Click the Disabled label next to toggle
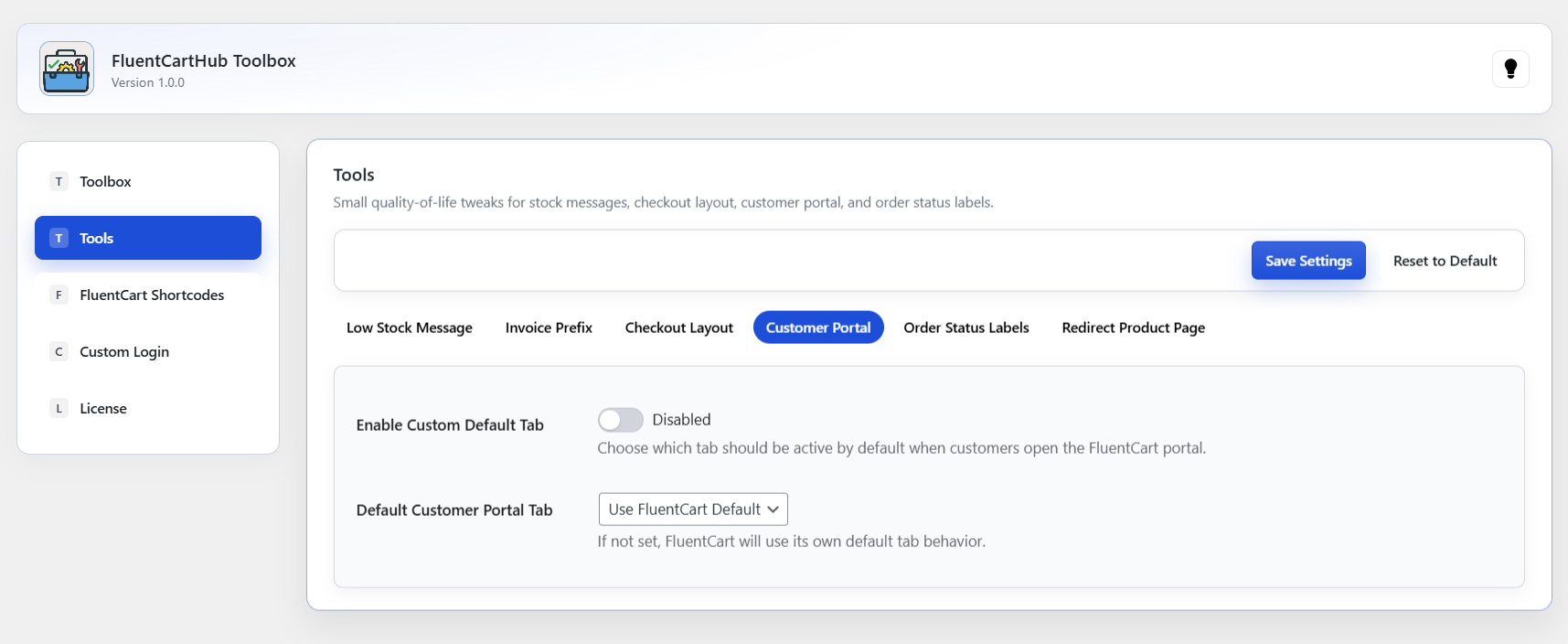Viewport: 1568px width, 644px height. pos(681,420)
